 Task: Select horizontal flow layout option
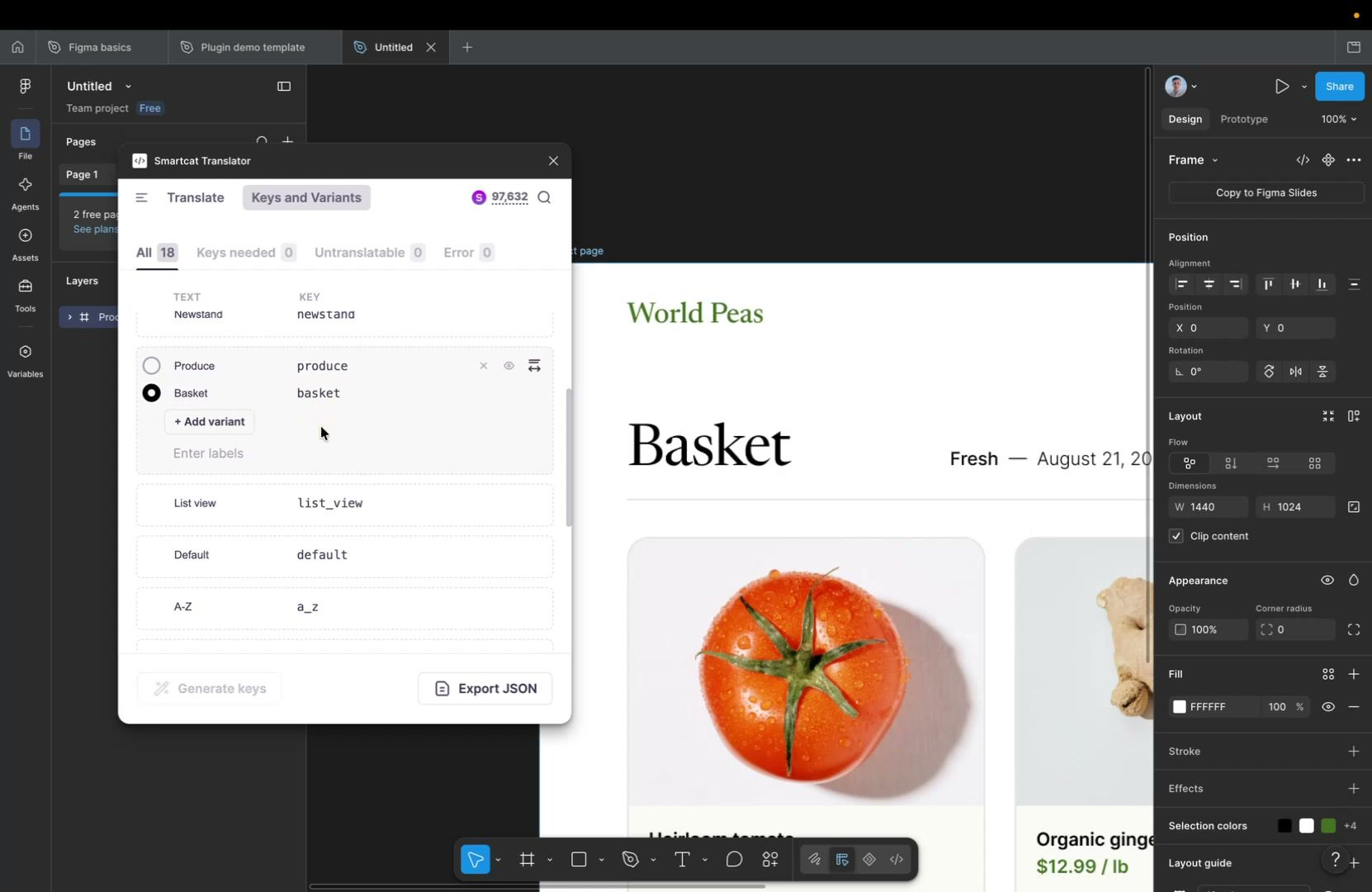pos(1273,463)
